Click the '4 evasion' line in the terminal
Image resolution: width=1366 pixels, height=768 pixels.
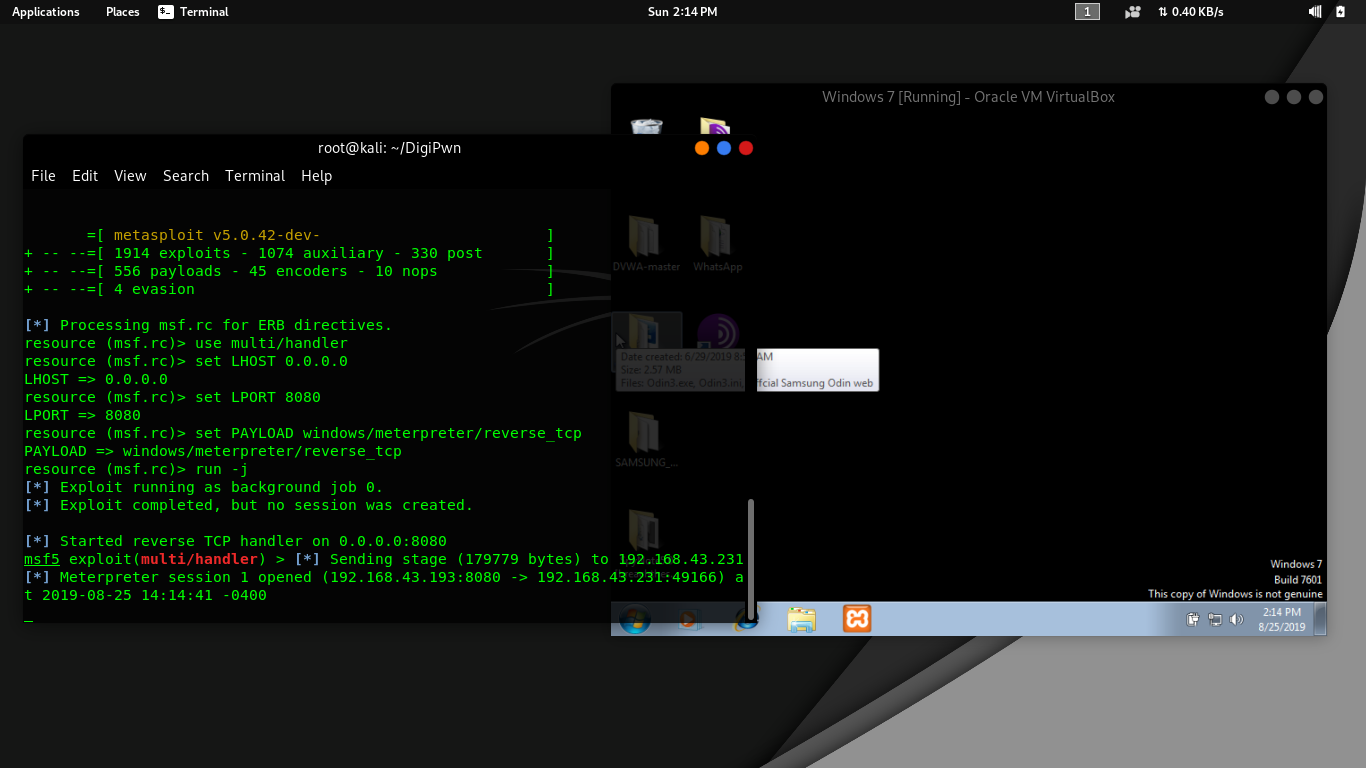click(x=154, y=290)
